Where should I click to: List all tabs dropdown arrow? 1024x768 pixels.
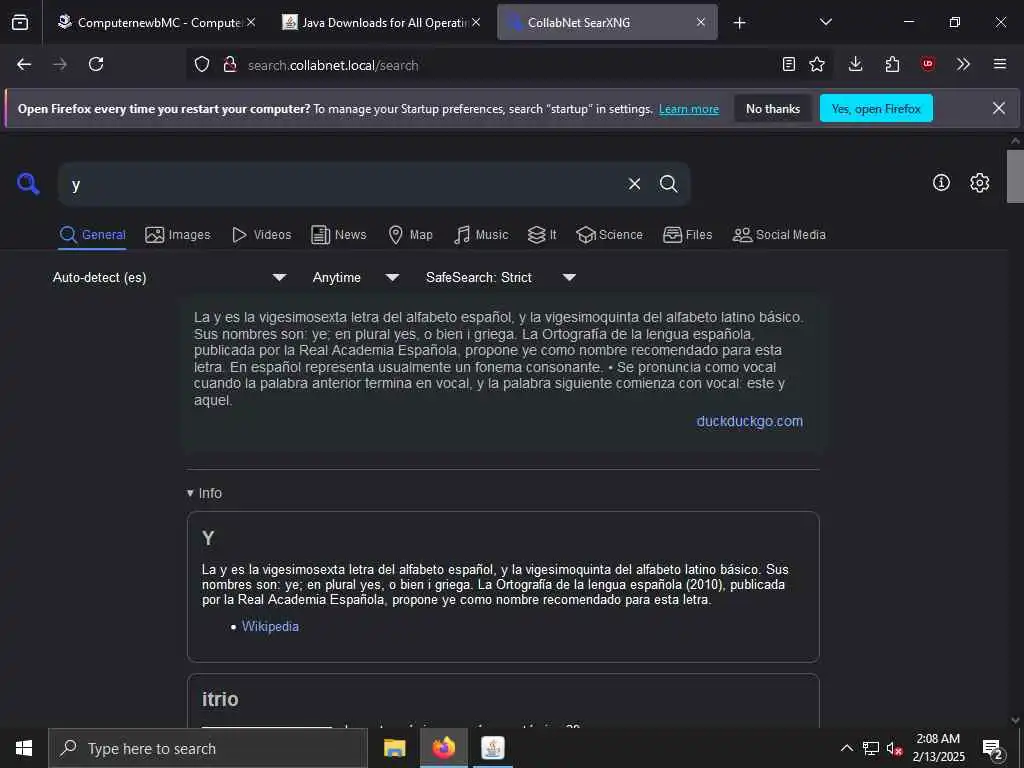825,22
